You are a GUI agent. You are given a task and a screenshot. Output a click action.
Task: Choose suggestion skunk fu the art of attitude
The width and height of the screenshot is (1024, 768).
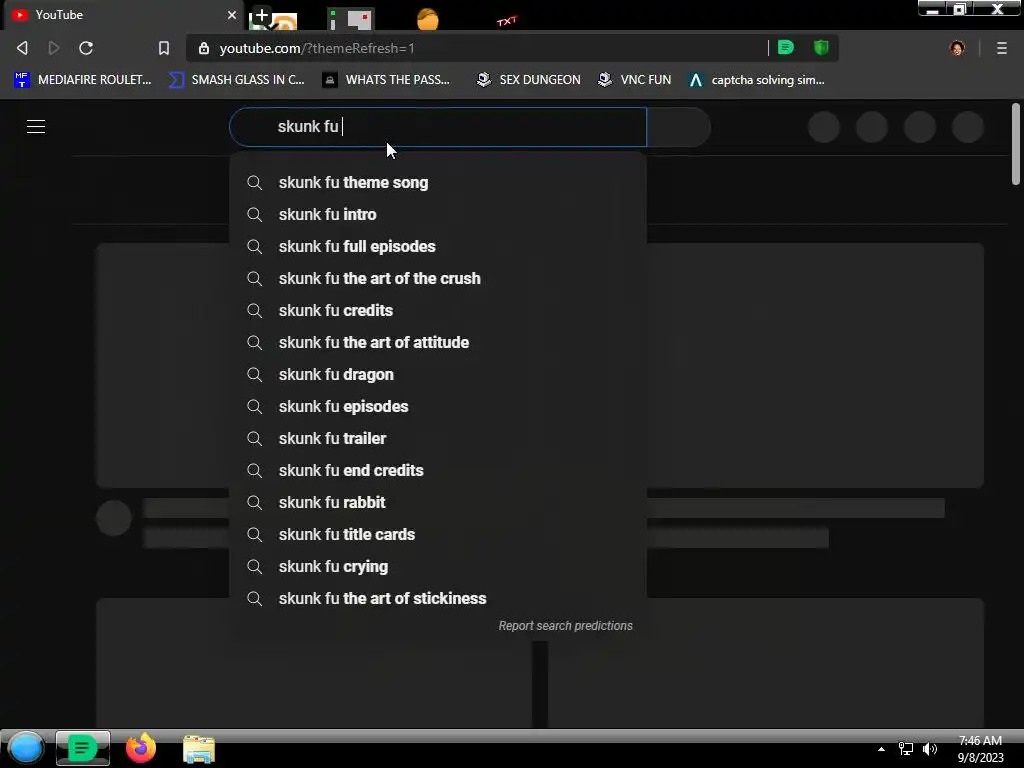[x=438, y=343]
